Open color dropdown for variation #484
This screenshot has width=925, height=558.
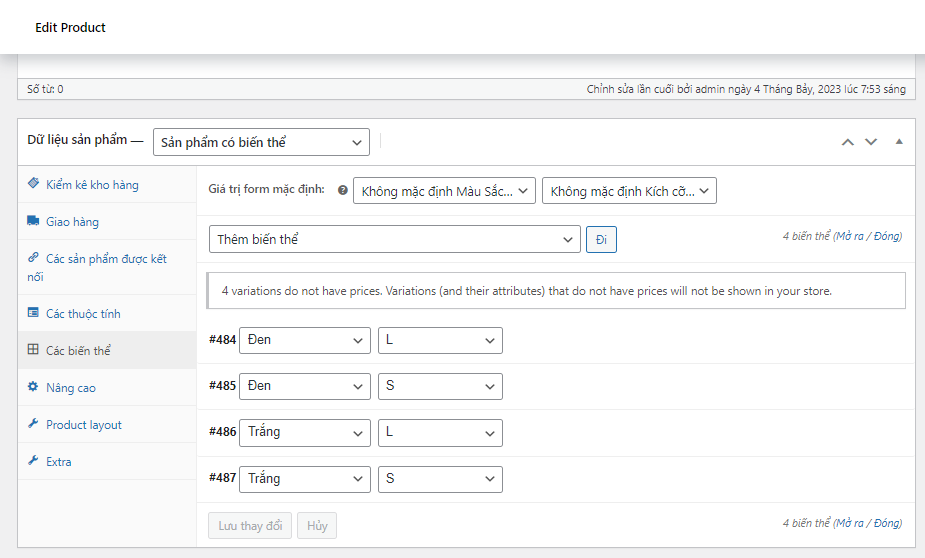(x=305, y=340)
